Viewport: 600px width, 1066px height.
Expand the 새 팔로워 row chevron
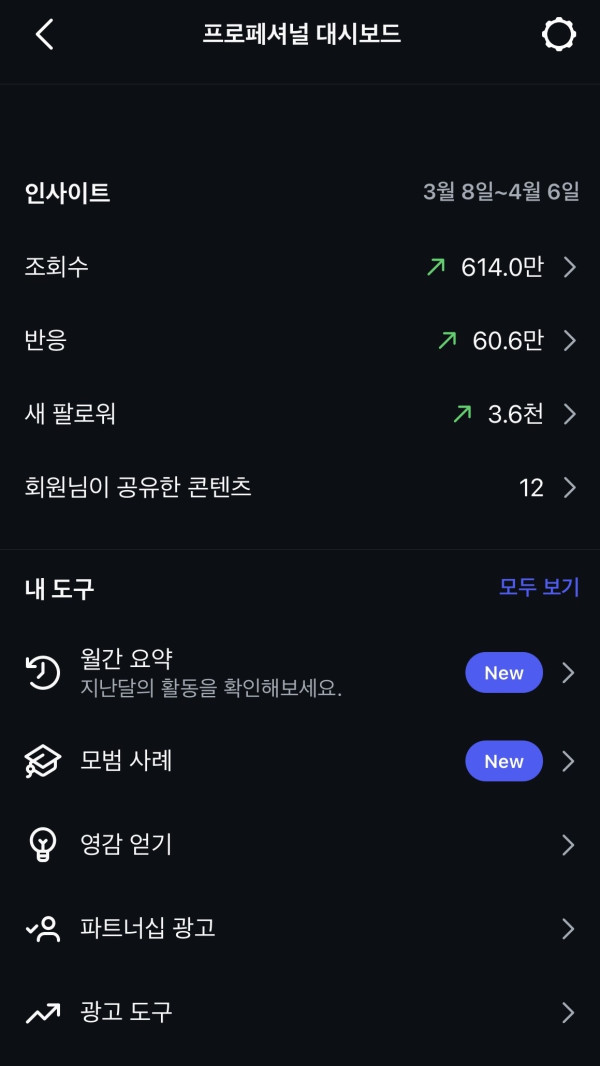[569, 414]
